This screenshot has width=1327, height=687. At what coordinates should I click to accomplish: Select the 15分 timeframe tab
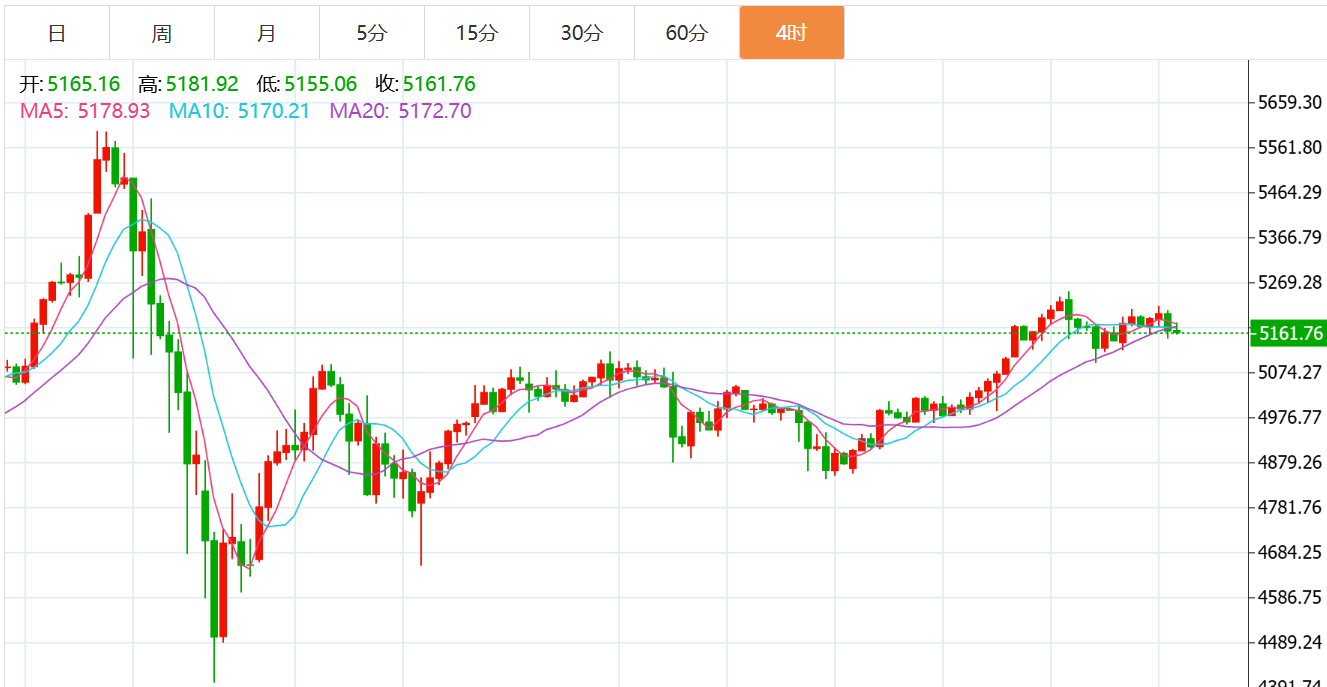(476, 33)
